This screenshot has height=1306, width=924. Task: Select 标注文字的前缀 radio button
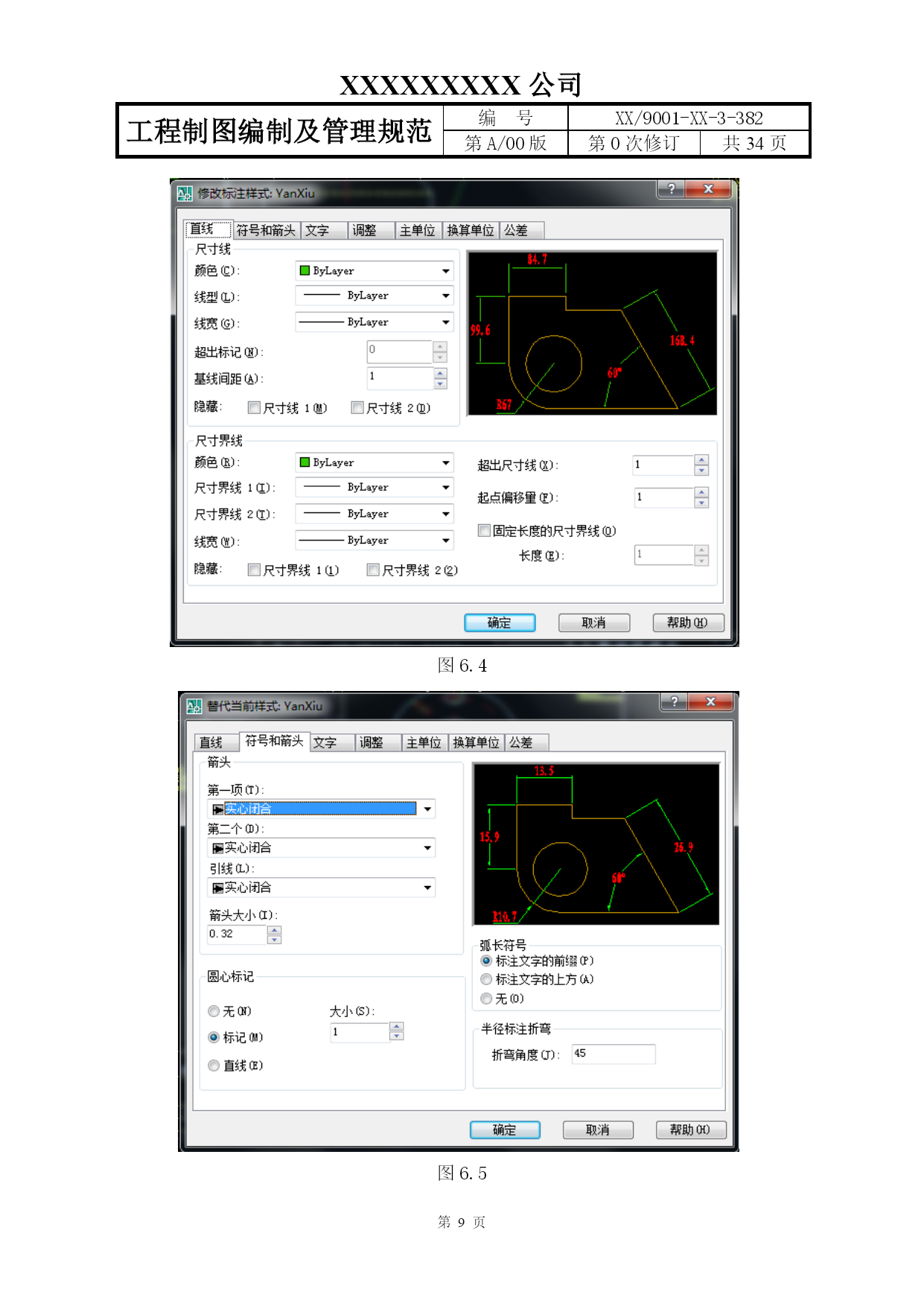(x=486, y=961)
